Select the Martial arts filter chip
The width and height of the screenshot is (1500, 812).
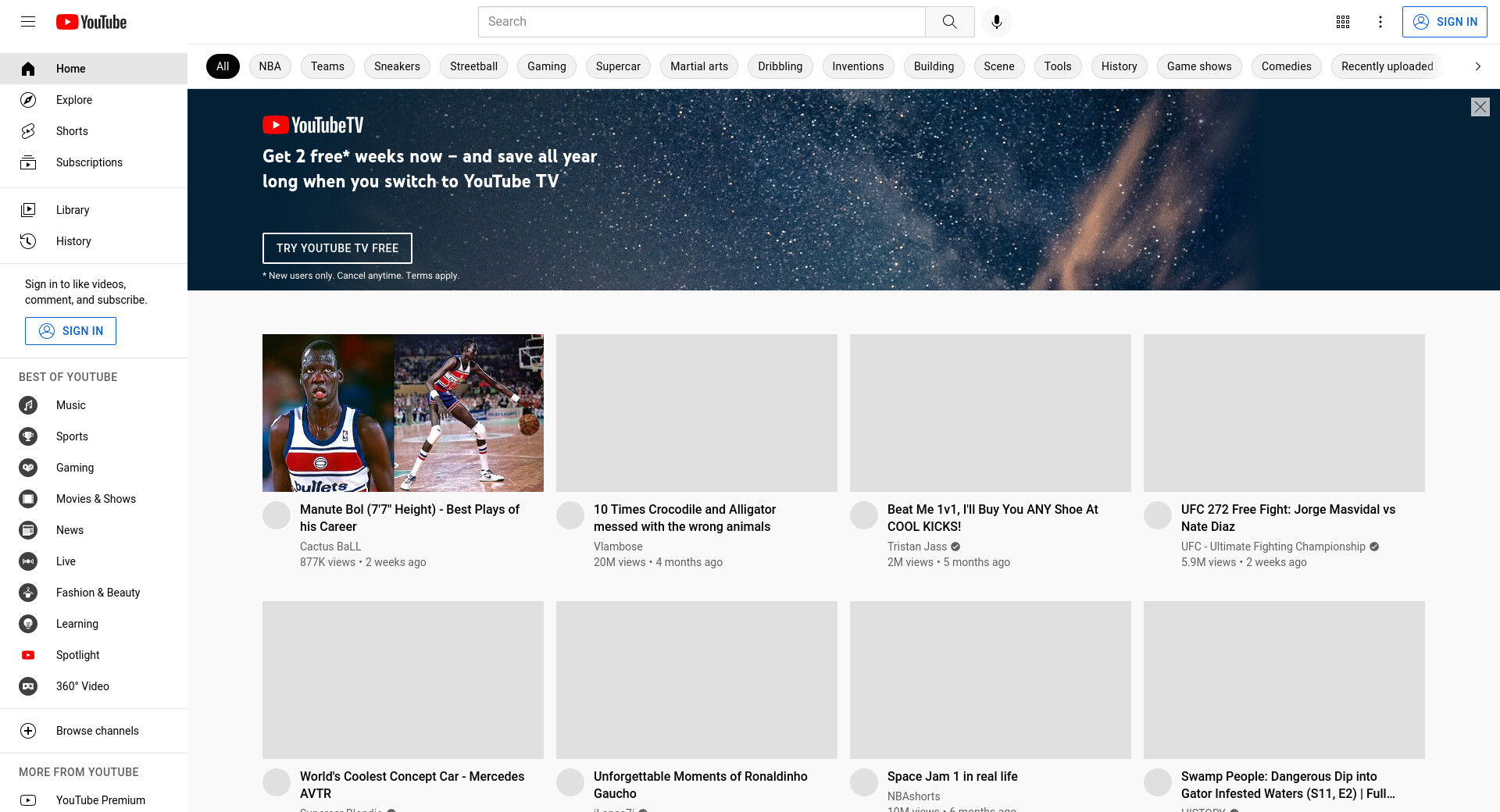click(x=699, y=66)
